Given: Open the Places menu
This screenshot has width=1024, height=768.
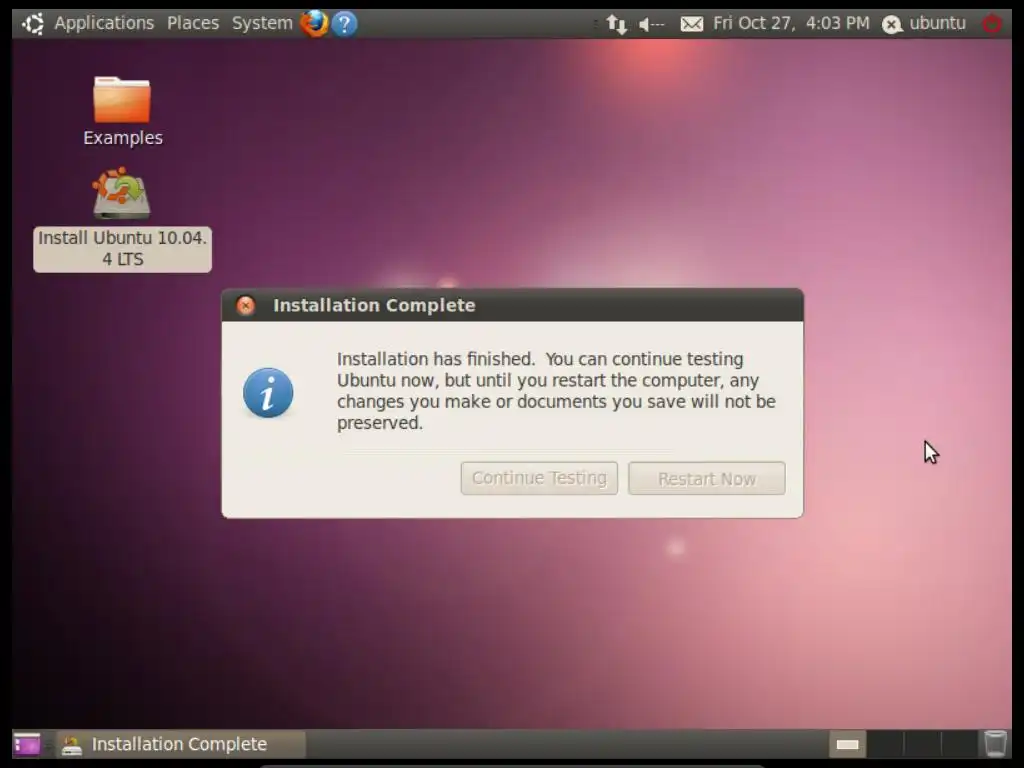Looking at the screenshot, I should coord(193,23).
